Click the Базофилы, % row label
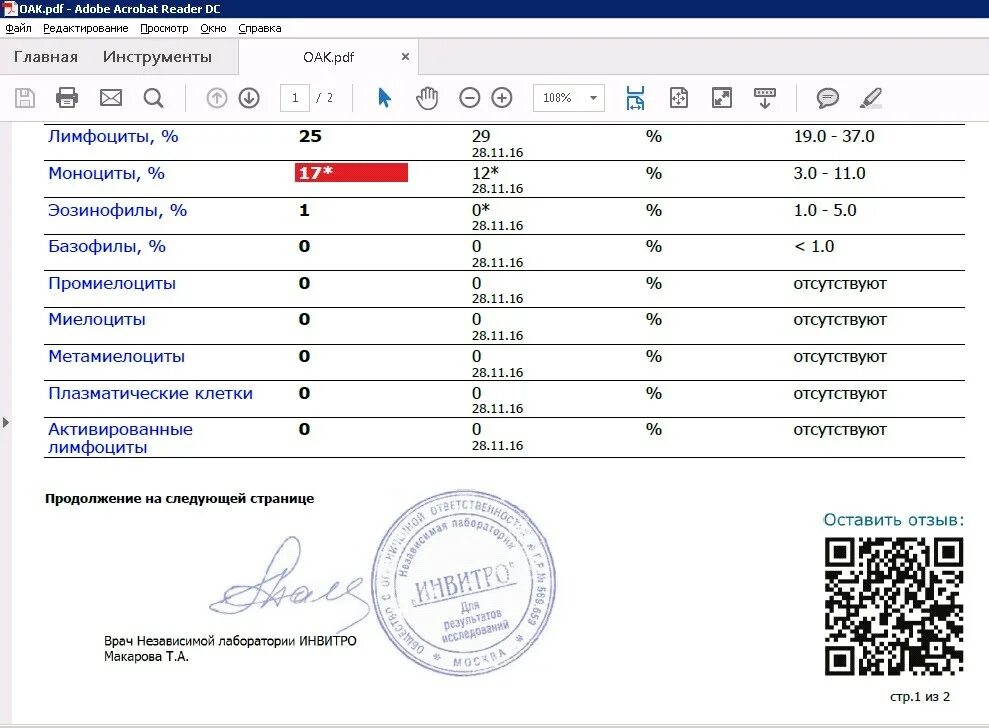 click(107, 246)
